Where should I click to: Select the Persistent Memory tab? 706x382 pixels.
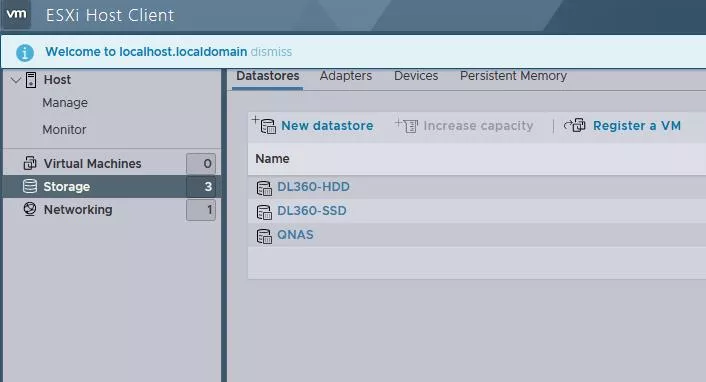click(x=513, y=76)
